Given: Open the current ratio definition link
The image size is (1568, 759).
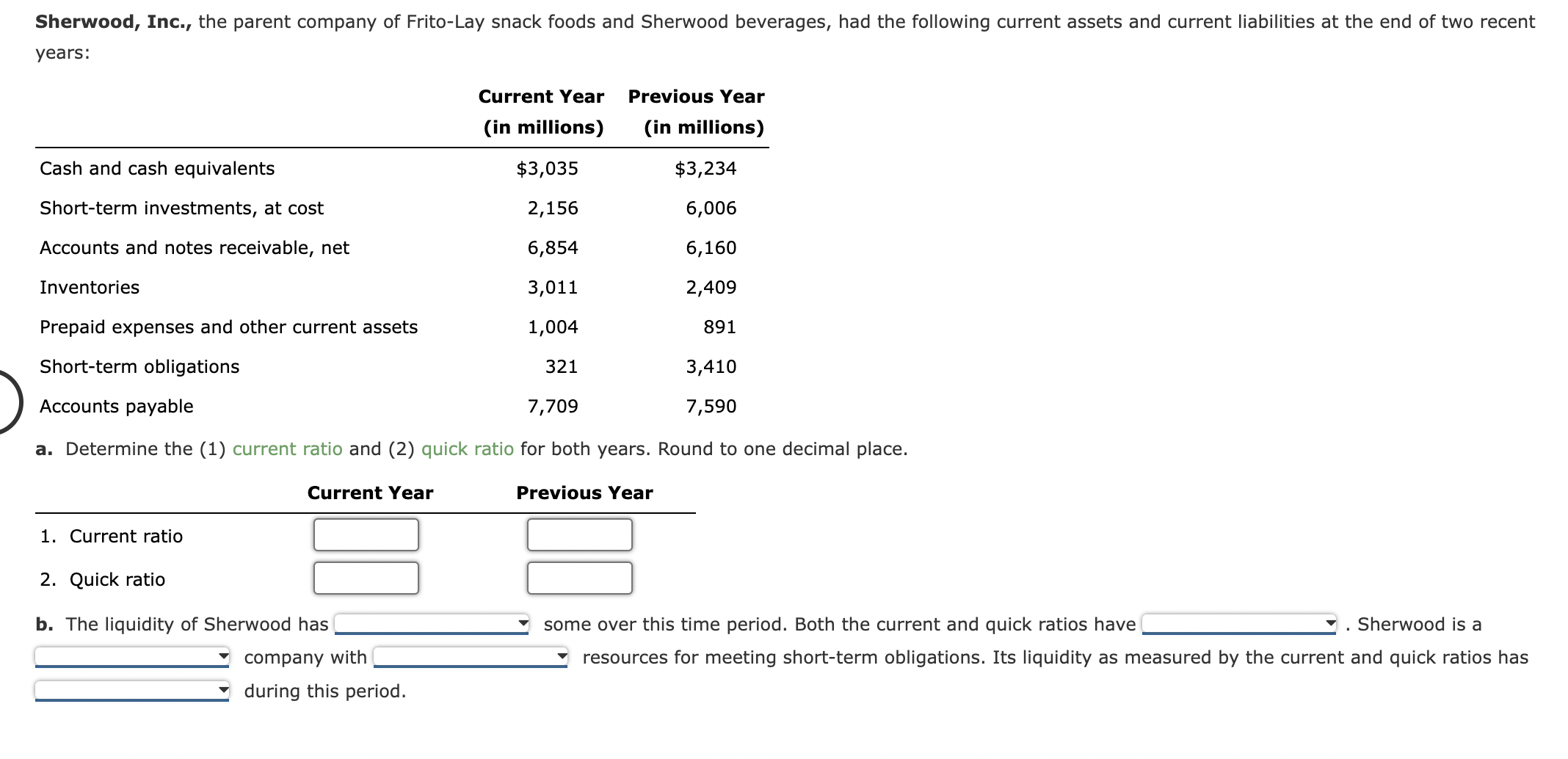Looking at the screenshot, I should coord(287,448).
